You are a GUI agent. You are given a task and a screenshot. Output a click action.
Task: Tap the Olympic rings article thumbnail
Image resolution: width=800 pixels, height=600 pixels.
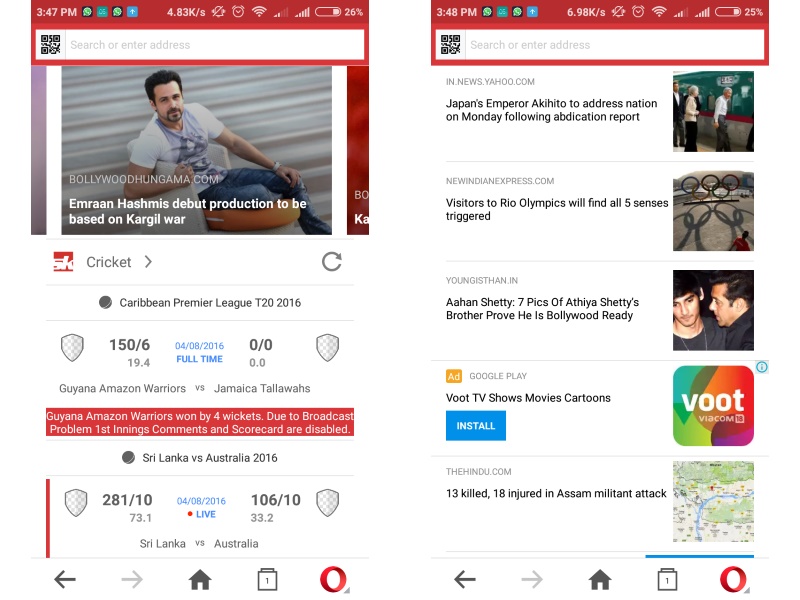point(713,211)
